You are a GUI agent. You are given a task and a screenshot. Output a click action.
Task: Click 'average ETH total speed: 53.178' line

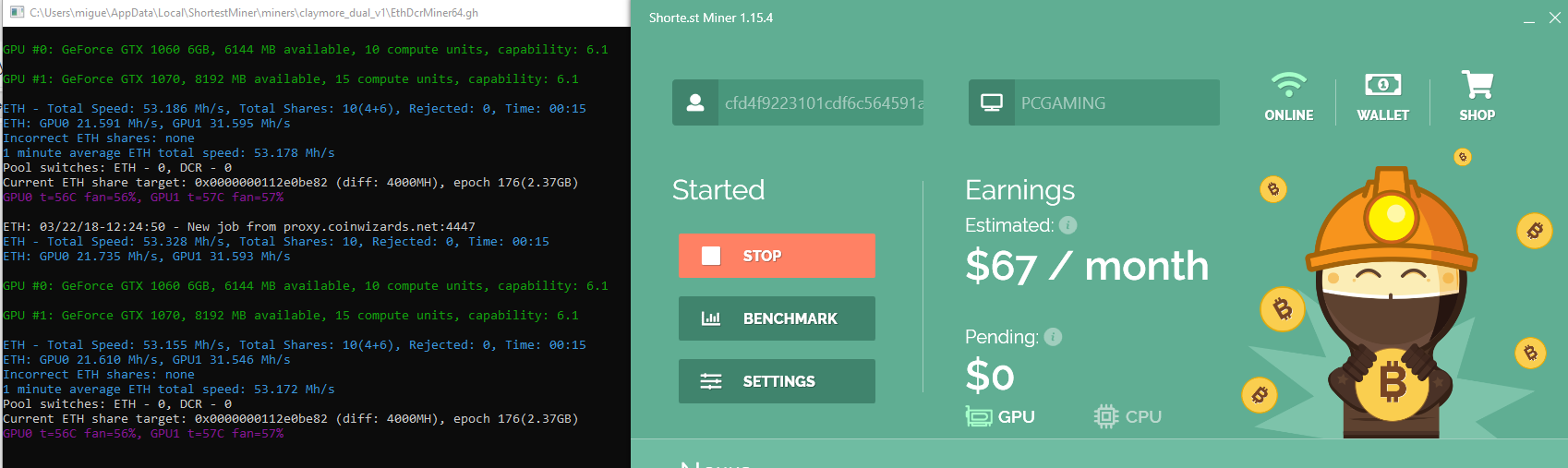point(169,152)
